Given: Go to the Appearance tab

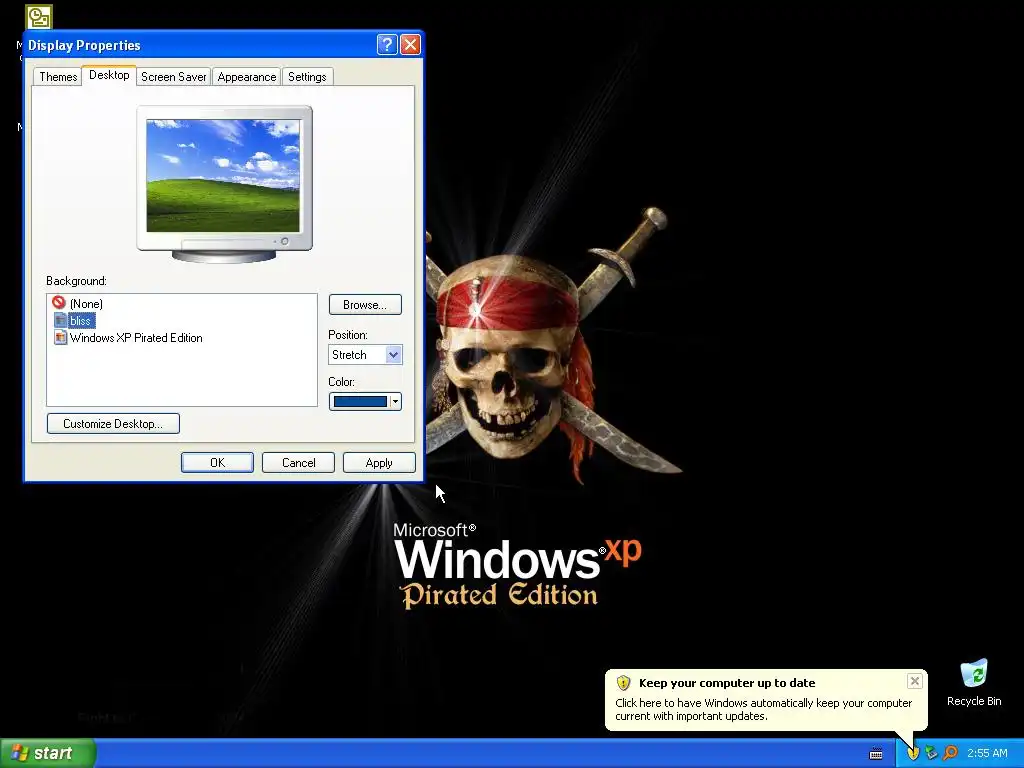Looking at the screenshot, I should point(246,76).
